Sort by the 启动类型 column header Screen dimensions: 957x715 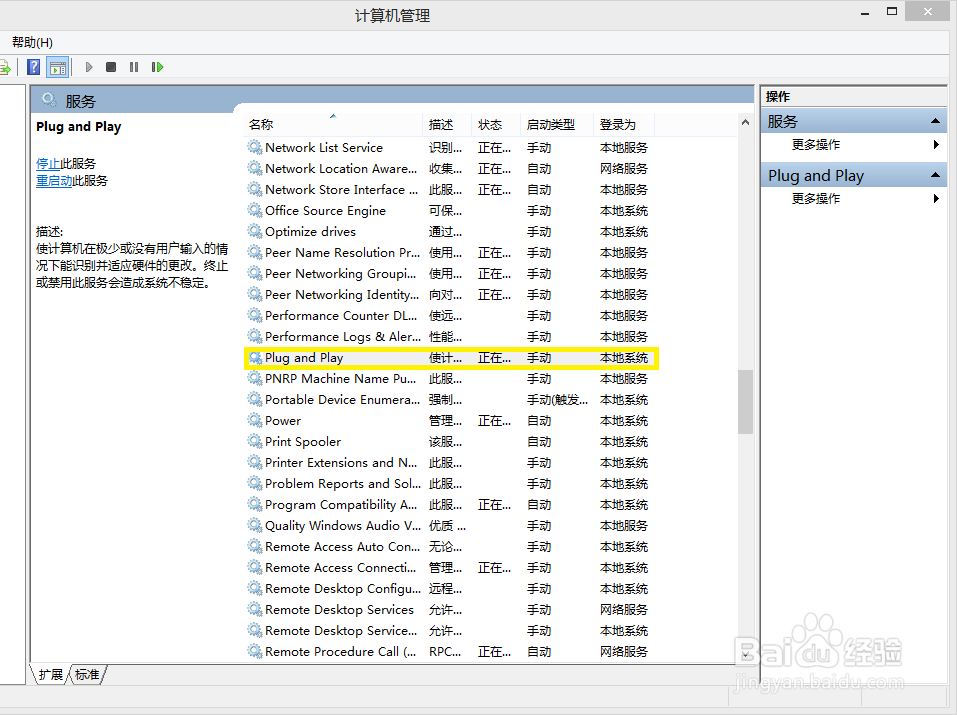pos(556,125)
